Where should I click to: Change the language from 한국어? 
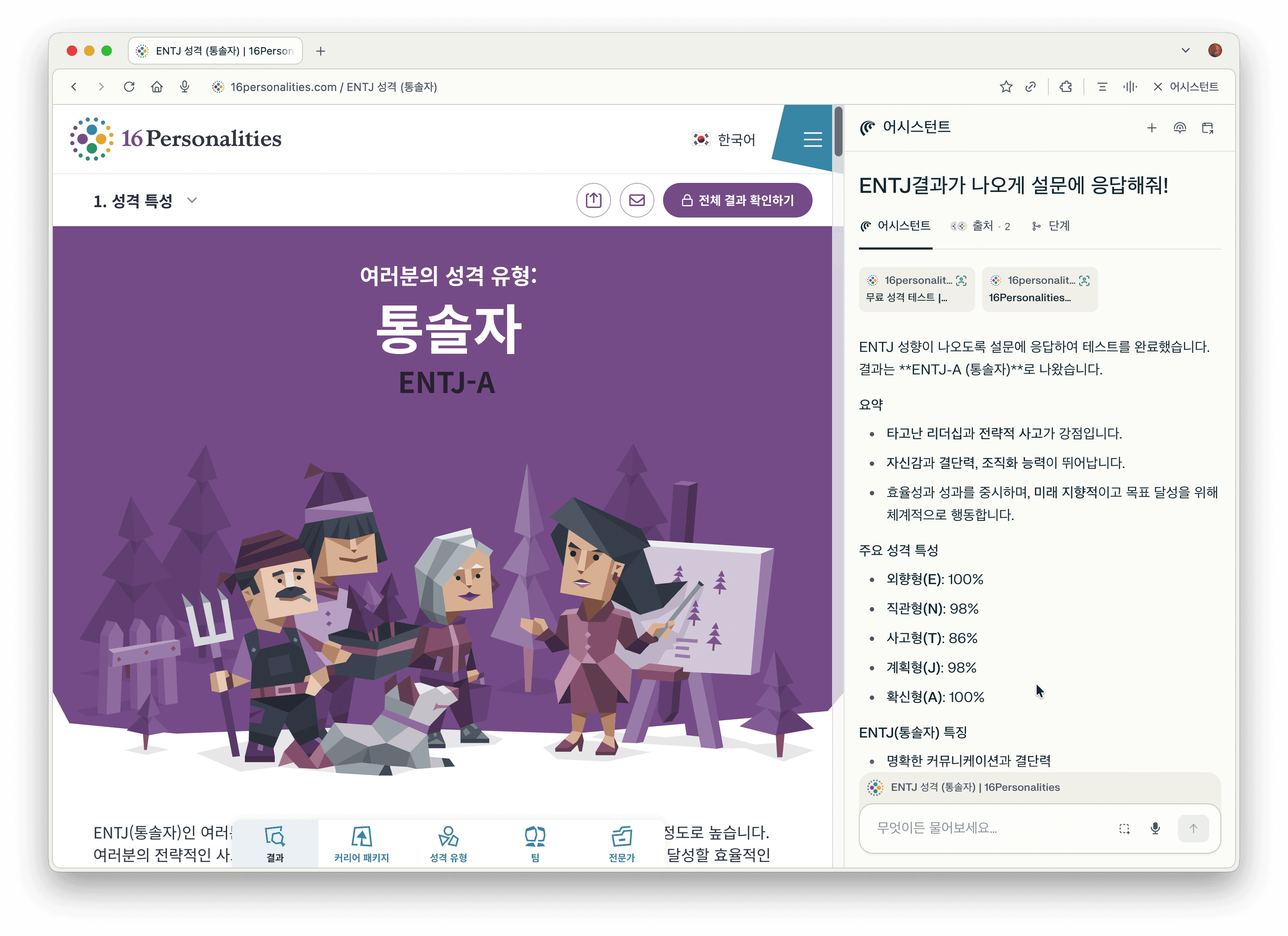[724, 139]
